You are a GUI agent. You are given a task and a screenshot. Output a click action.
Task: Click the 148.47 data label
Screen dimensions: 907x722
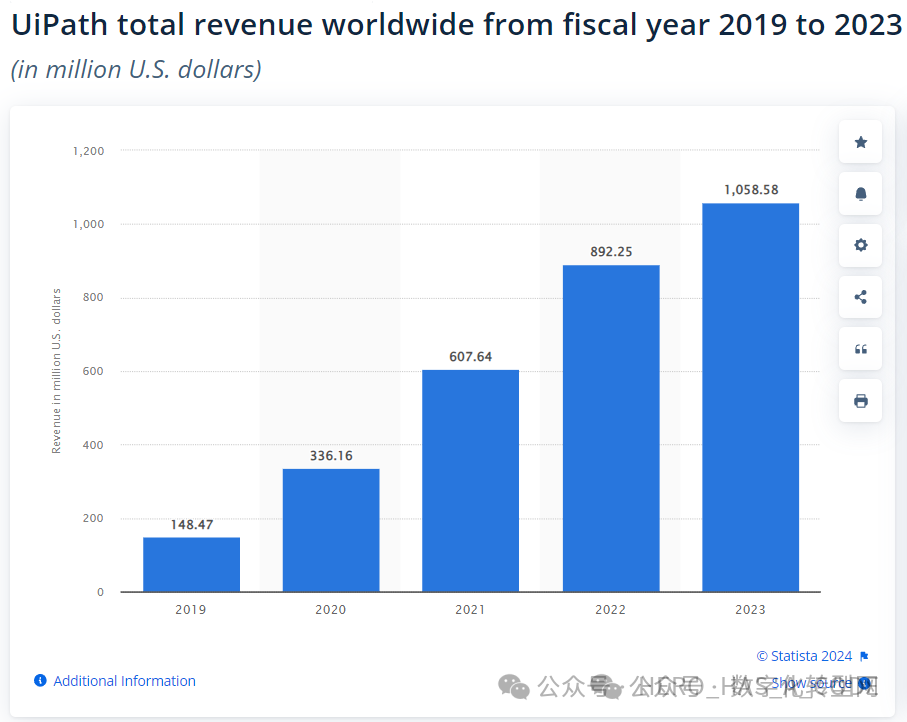191,524
